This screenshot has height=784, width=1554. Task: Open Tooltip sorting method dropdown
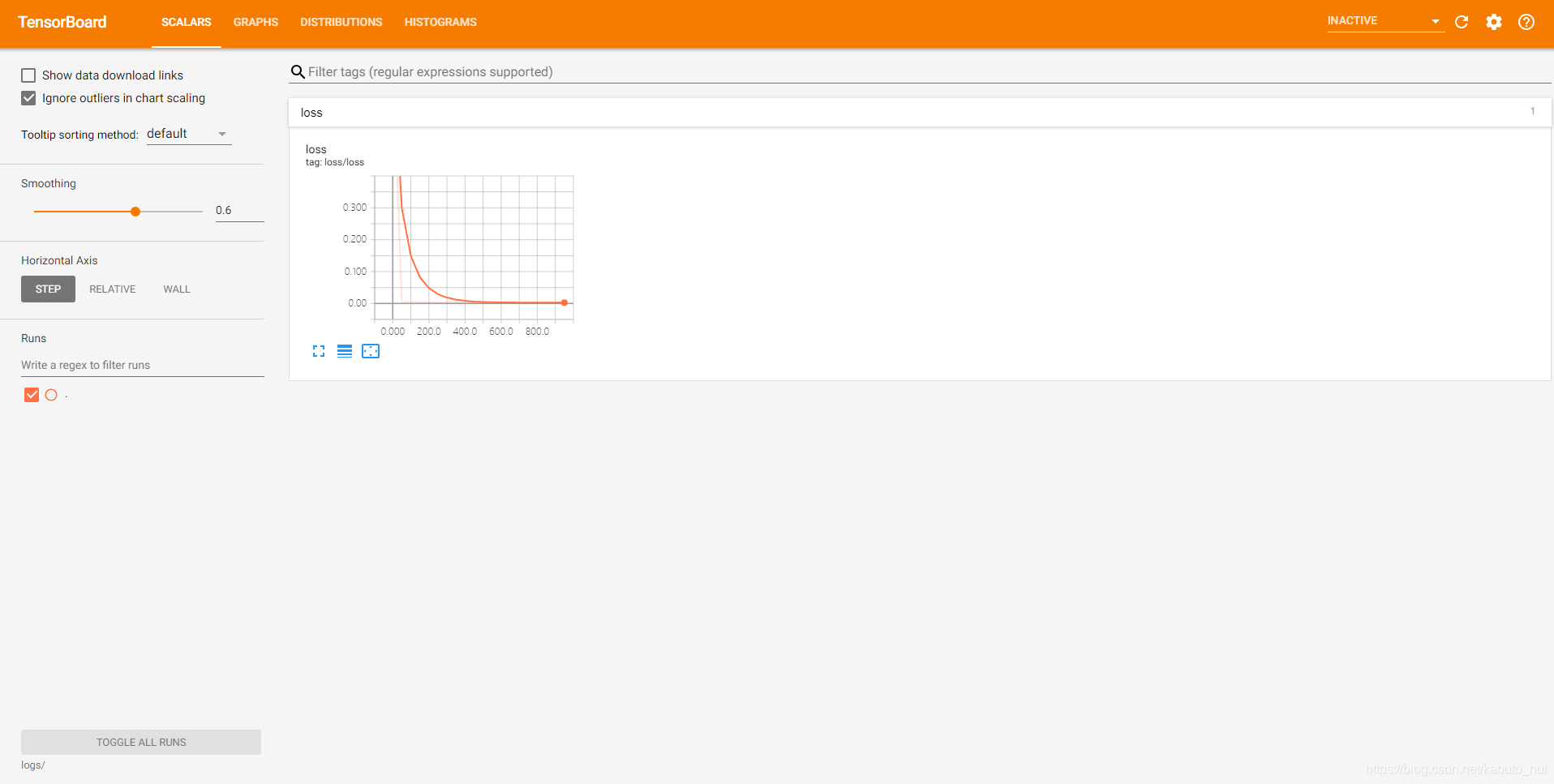[189, 134]
